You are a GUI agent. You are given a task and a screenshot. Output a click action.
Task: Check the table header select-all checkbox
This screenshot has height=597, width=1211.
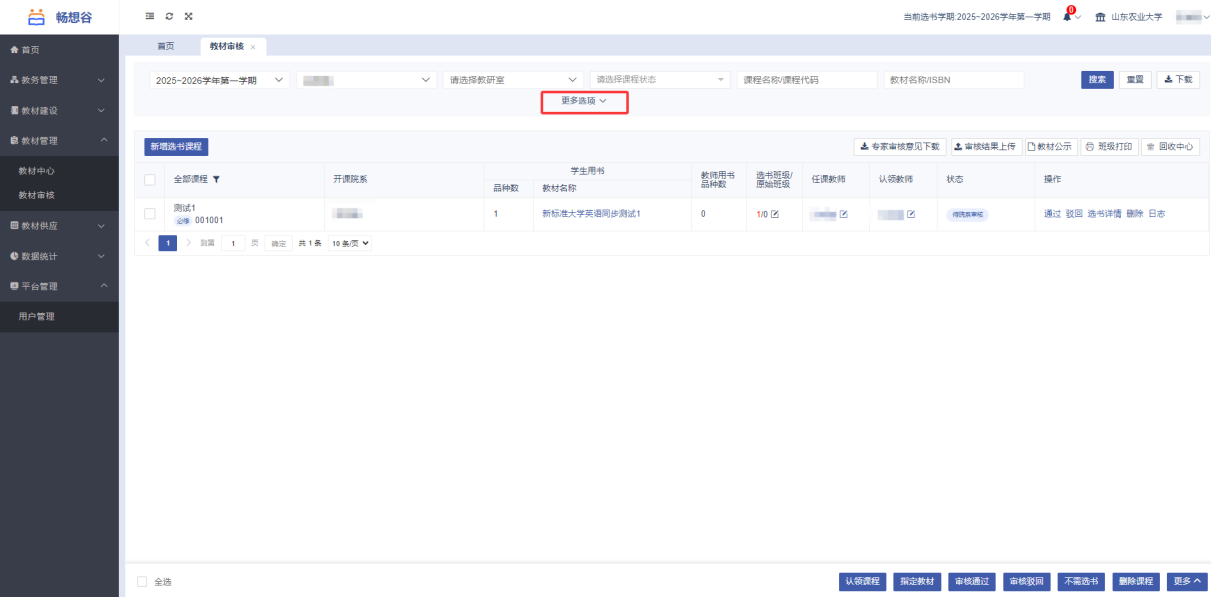(x=150, y=179)
